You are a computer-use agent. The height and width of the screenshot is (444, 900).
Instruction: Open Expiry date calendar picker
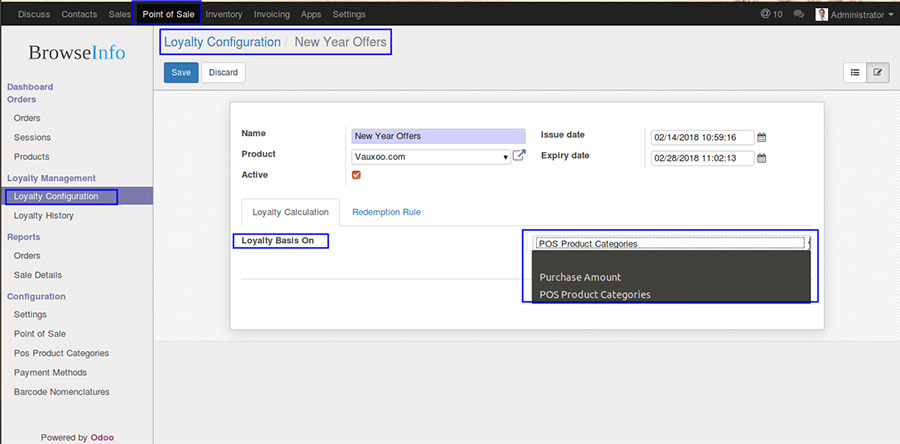[x=761, y=158]
